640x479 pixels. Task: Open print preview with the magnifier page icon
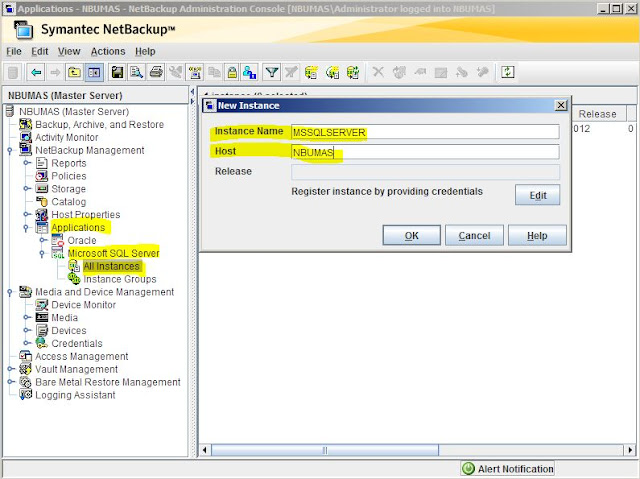(x=137, y=73)
